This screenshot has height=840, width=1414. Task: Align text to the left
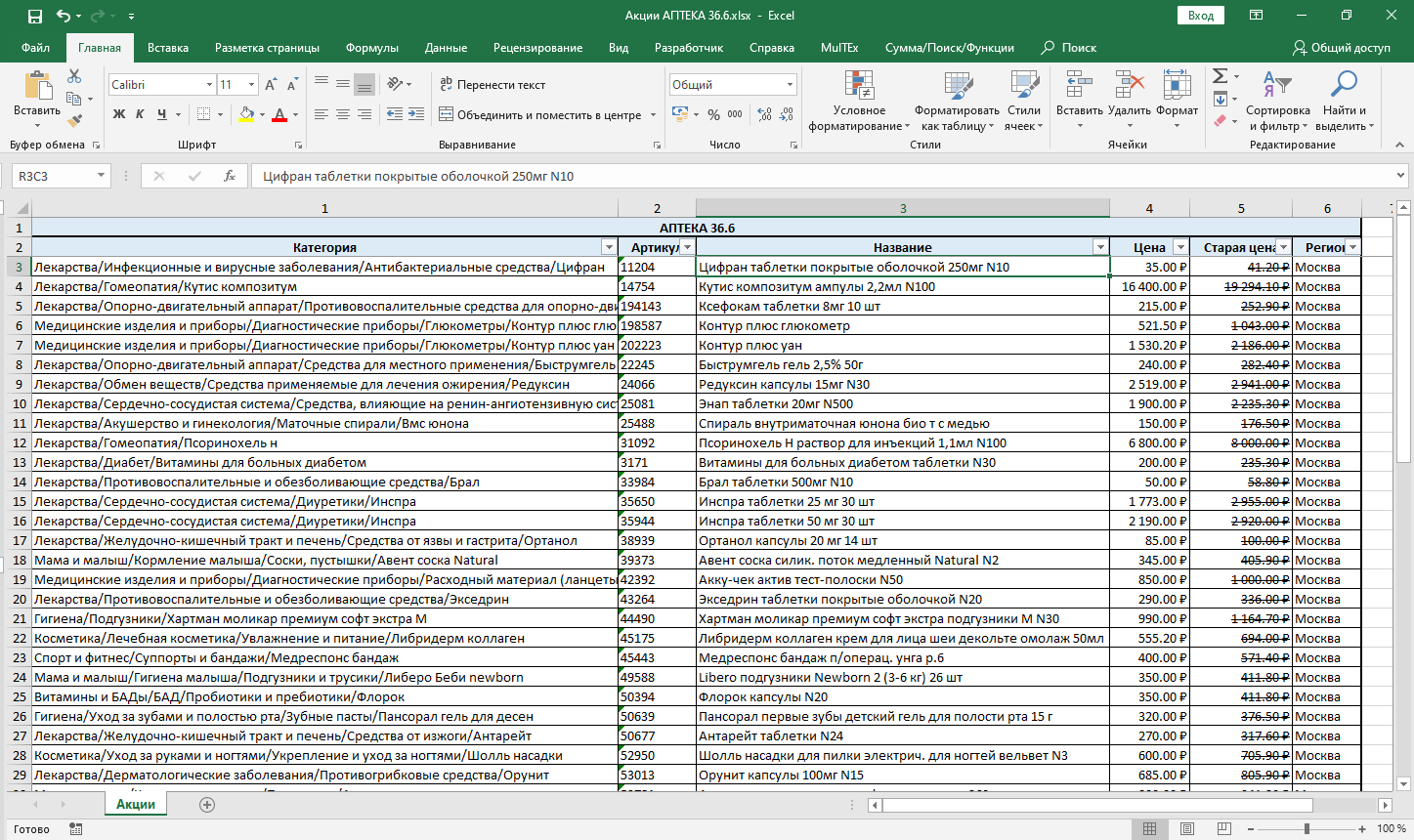click(x=321, y=114)
